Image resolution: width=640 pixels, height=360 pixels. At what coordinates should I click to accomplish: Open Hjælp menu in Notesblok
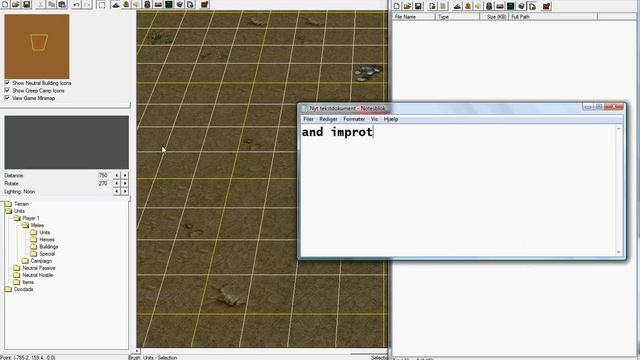[391, 119]
